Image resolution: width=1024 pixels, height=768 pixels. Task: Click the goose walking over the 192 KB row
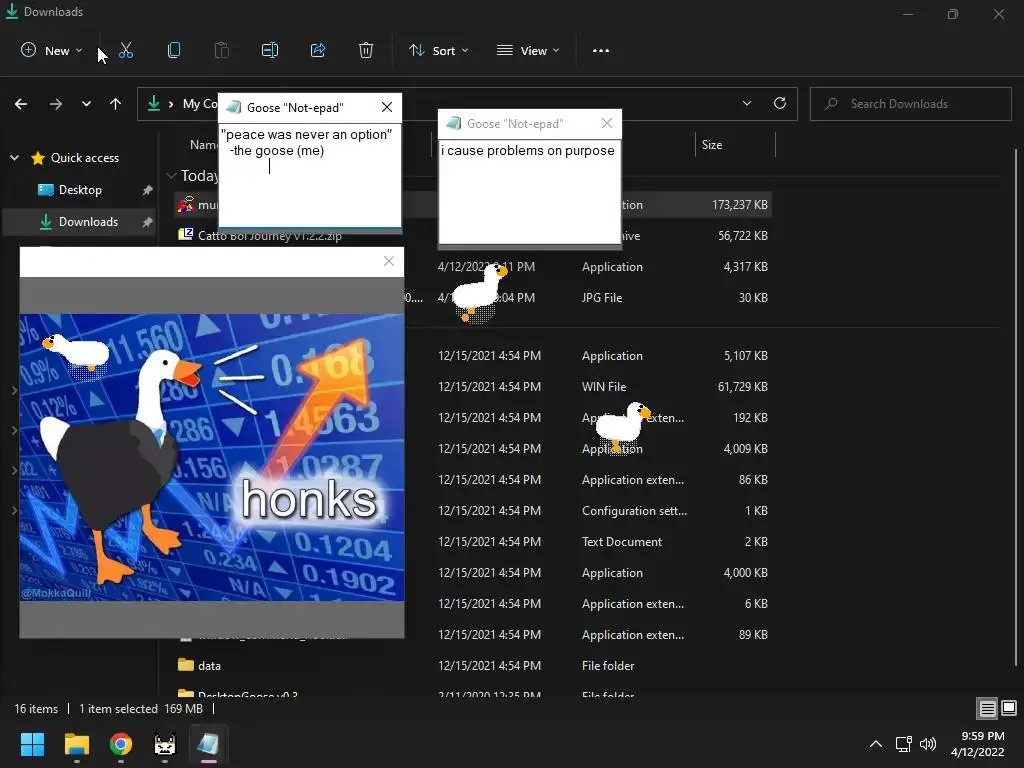623,427
